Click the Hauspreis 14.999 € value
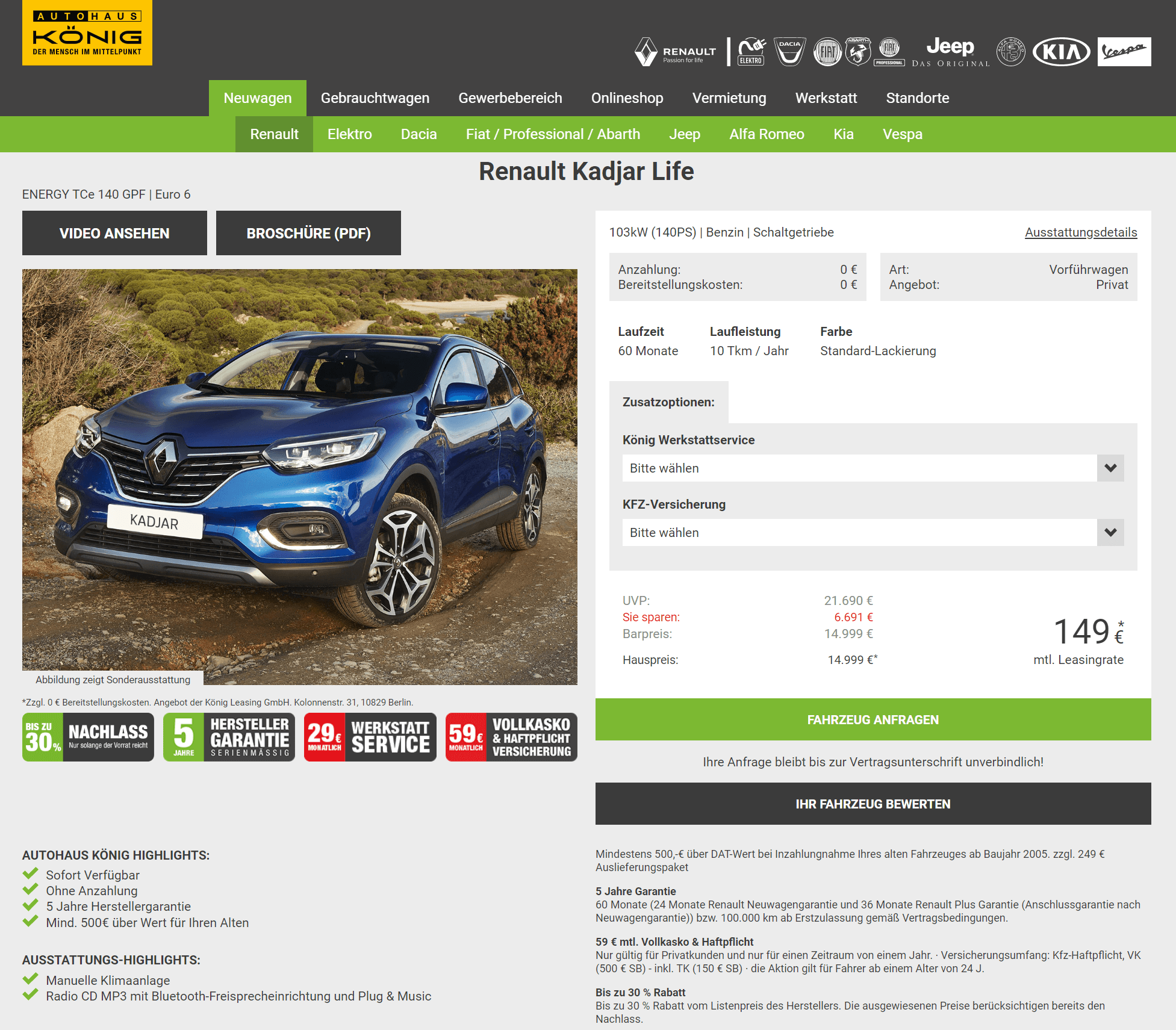 [x=852, y=660]
